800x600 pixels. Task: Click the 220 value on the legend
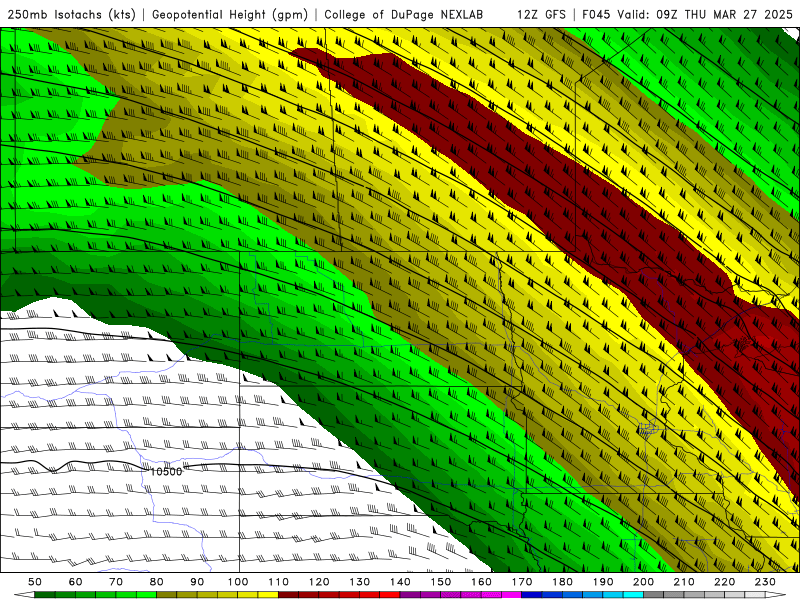(x=725, y=582)
